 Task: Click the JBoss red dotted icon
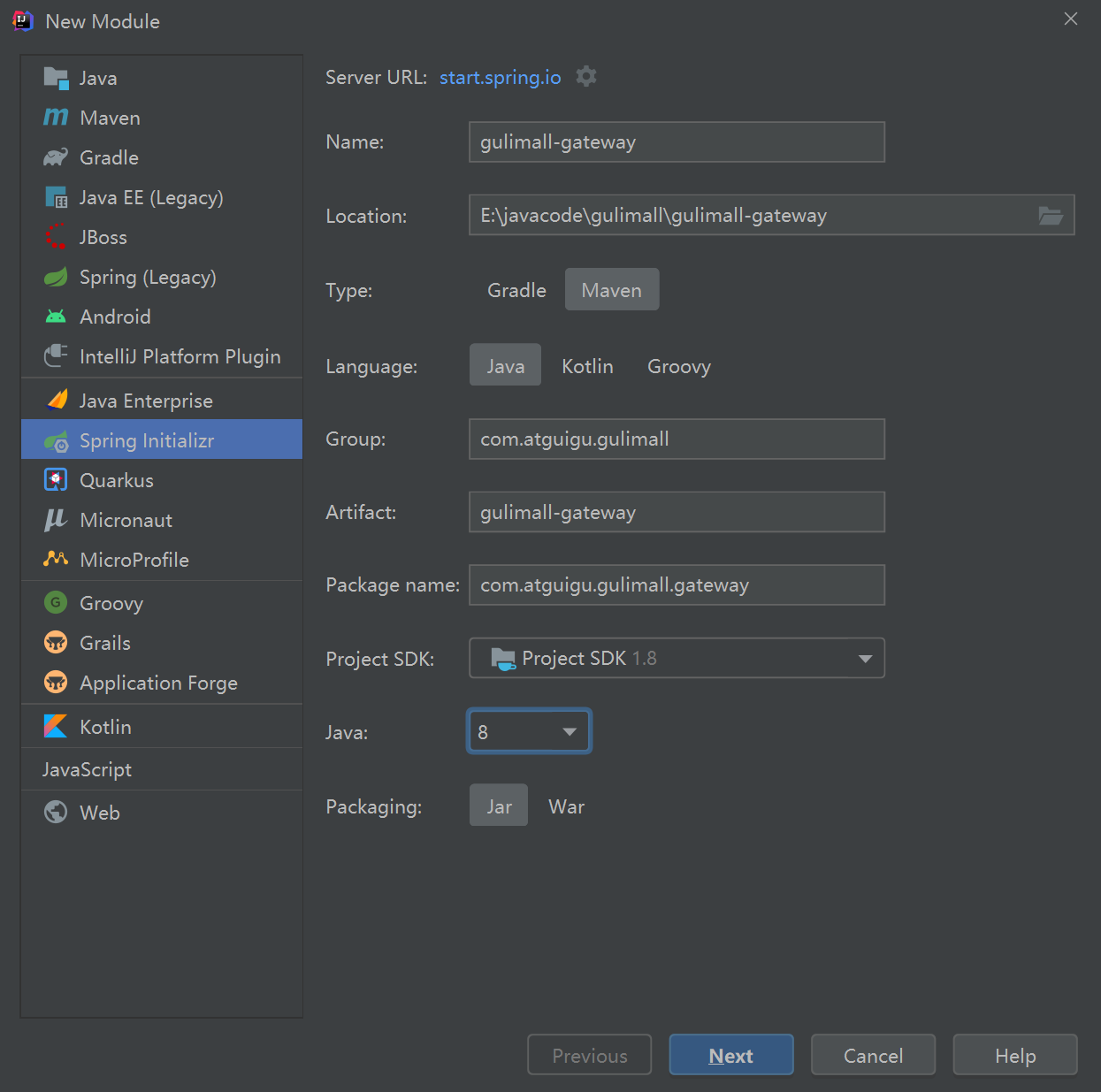pyautogui.click(x=56, y=237)
